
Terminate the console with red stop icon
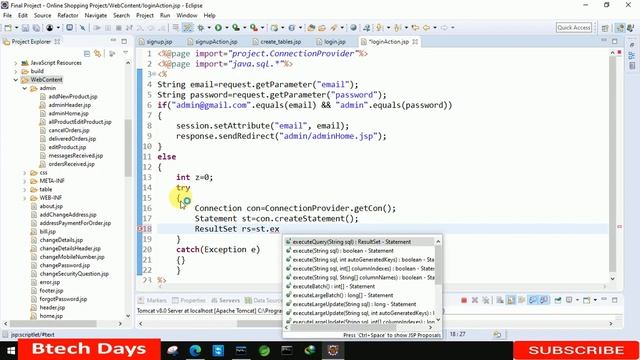(464, 300)
